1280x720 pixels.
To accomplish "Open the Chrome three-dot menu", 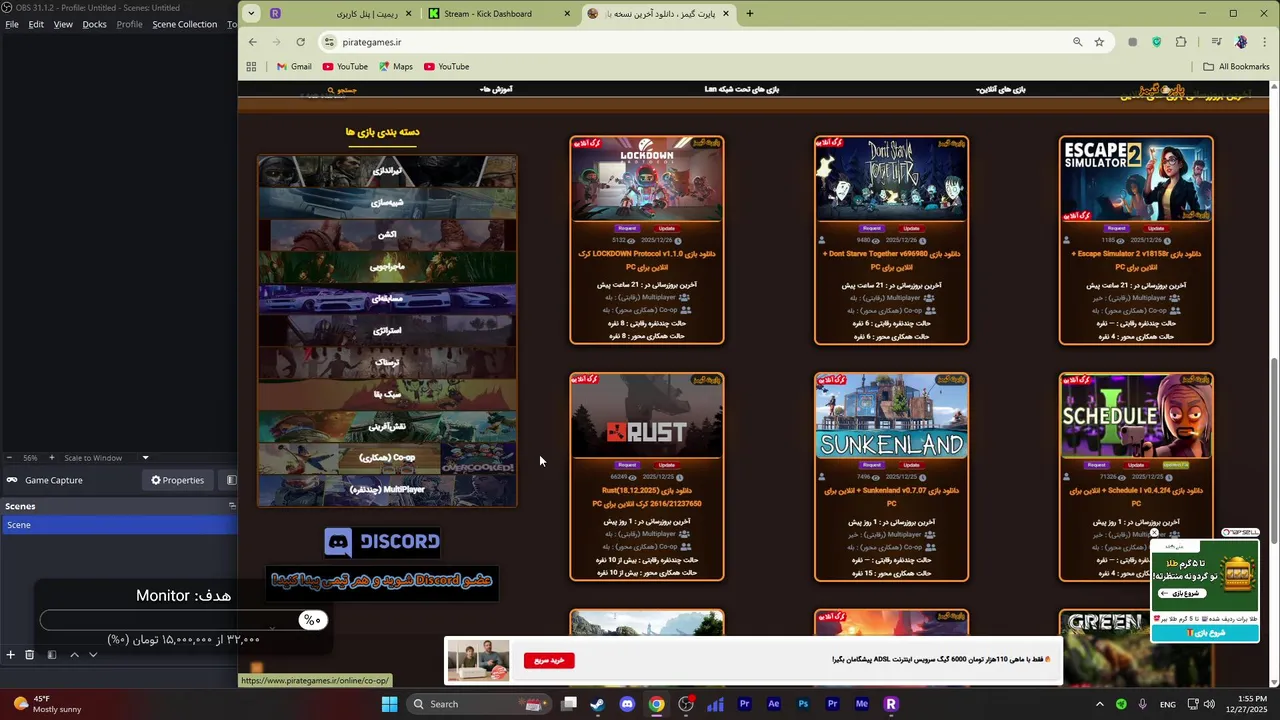I will point(1265,42).
